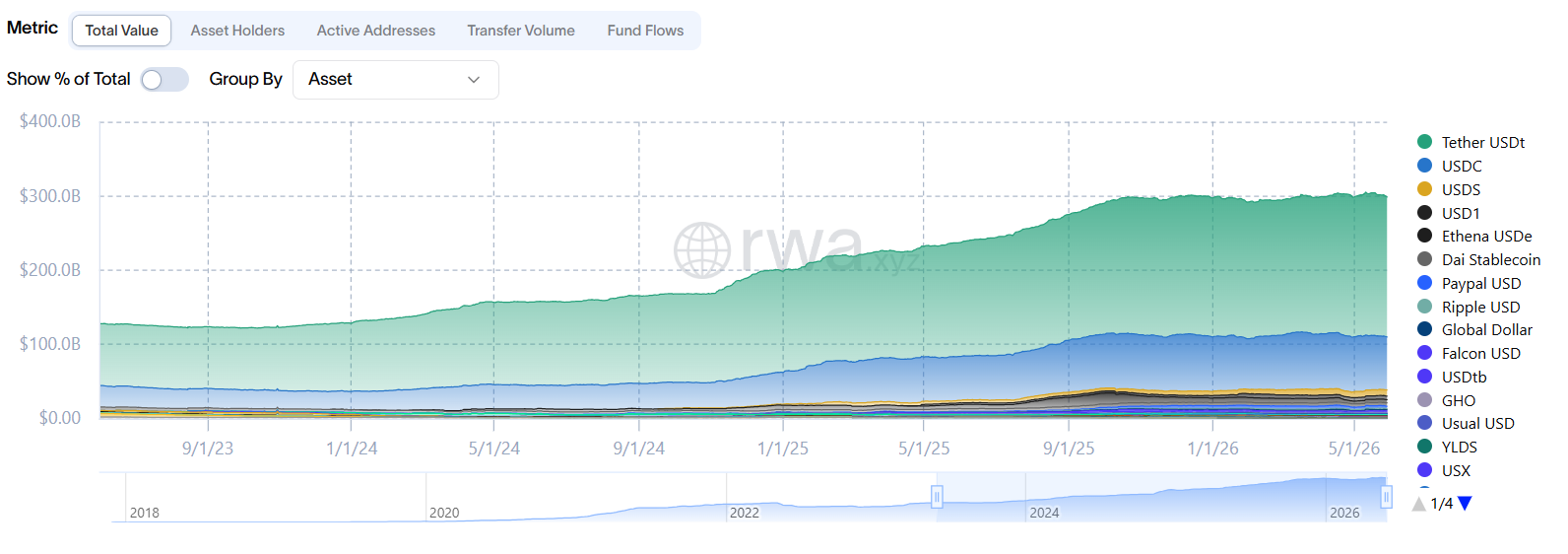
Task: Grab the right range slider handle
Action: coord(1386,497)
